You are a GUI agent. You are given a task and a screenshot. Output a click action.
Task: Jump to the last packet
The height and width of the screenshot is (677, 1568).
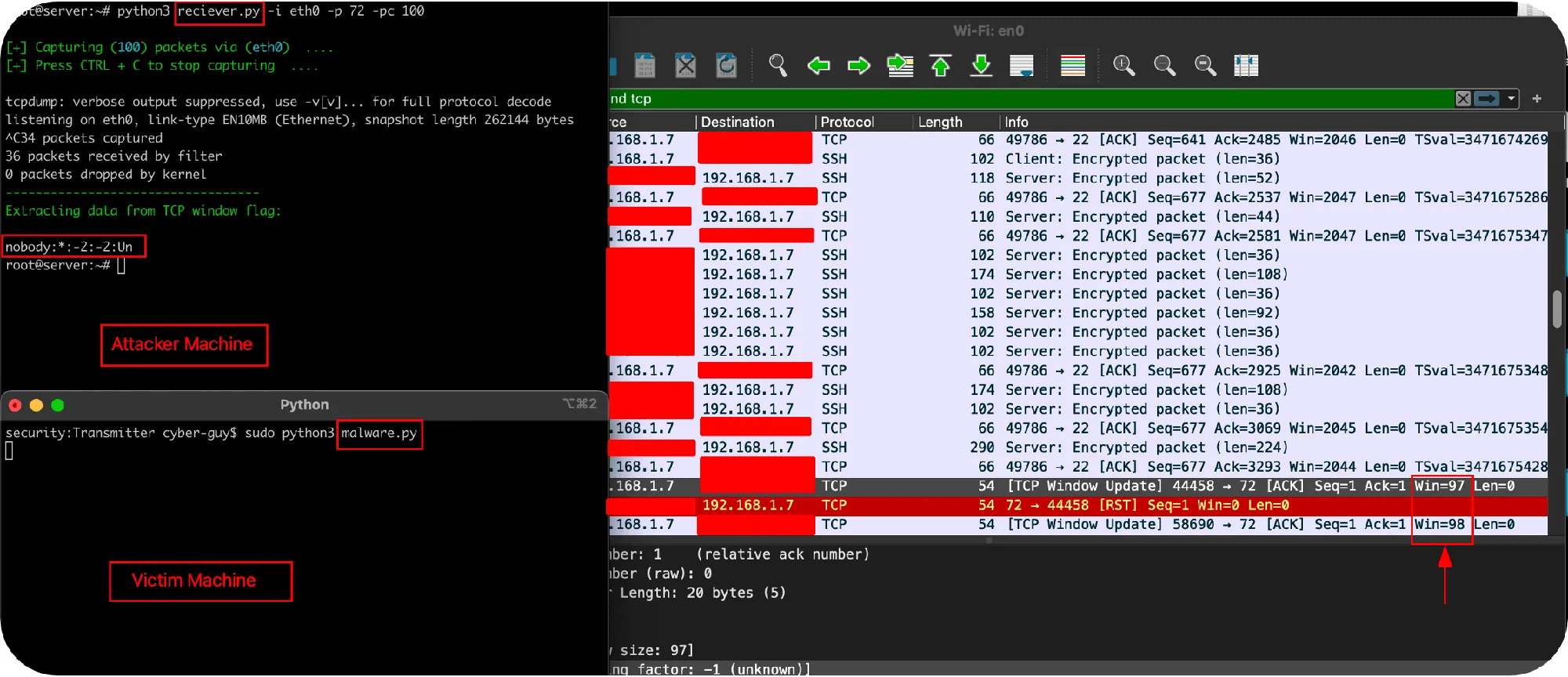981,66
